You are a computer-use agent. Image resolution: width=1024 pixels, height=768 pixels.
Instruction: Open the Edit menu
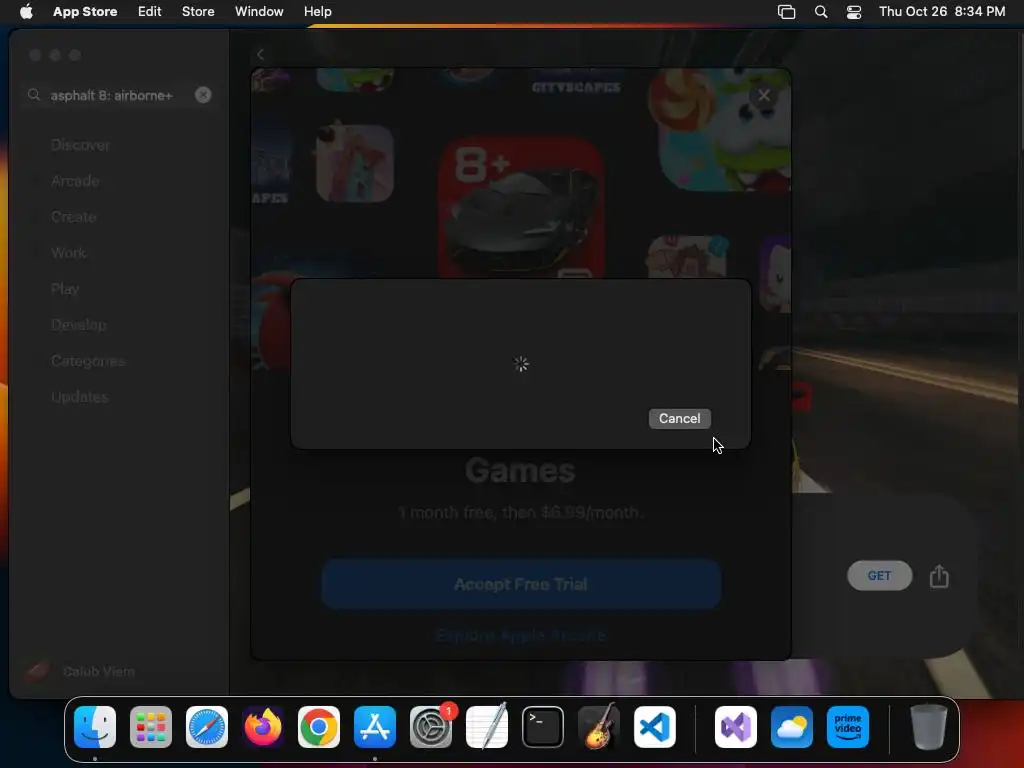tap(150, 12)
